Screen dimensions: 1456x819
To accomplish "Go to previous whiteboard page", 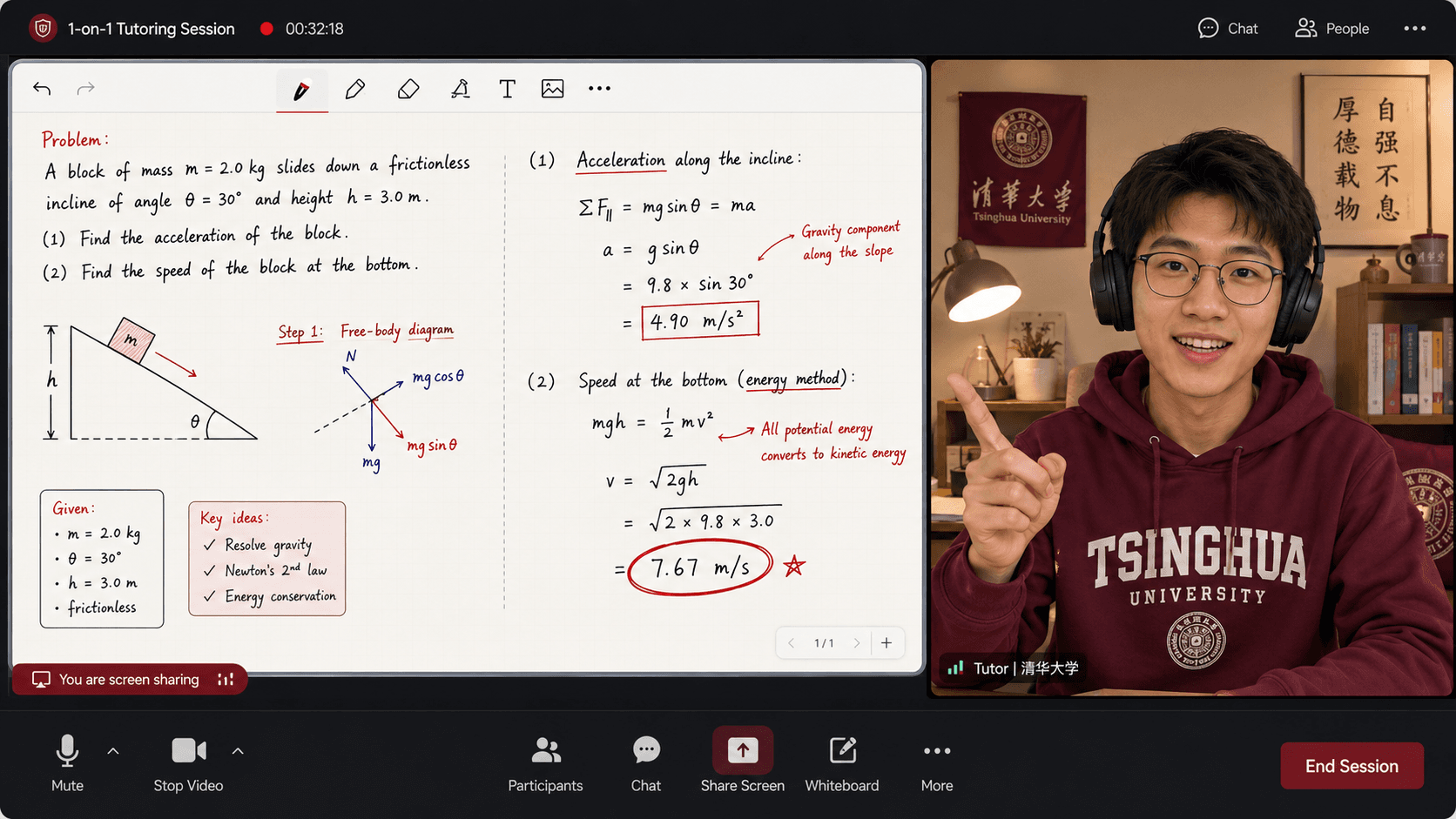I will (x=791, y=643).
